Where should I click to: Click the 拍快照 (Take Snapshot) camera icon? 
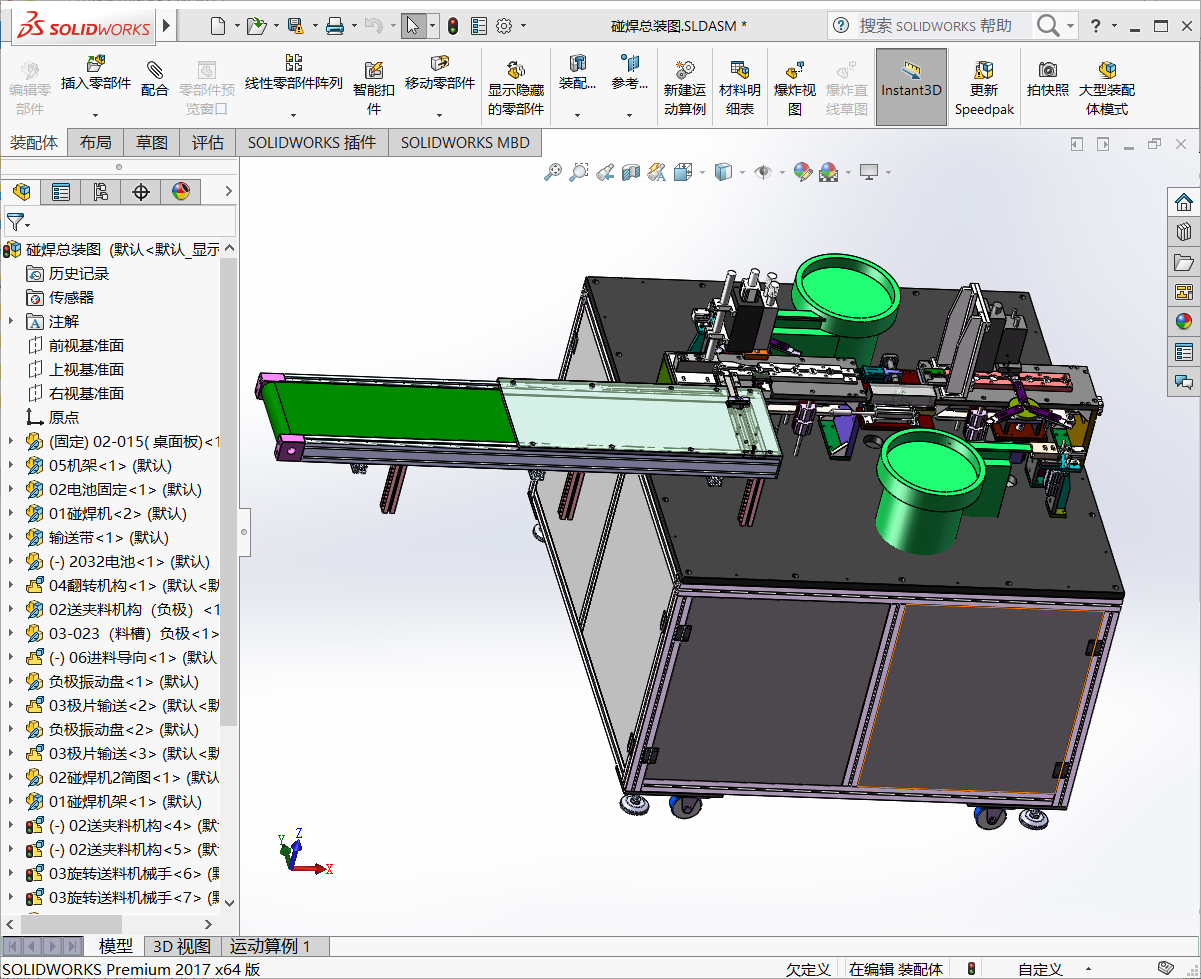point(1047,70)
